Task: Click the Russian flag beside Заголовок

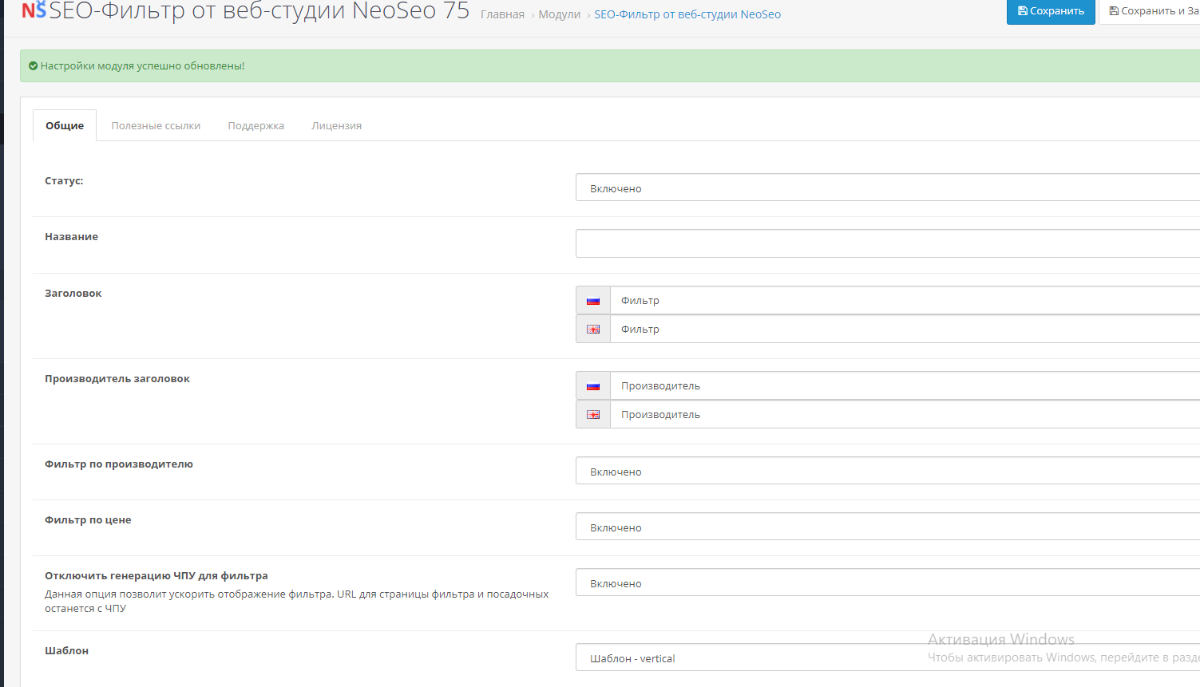Action: click(x=593, y=300)
